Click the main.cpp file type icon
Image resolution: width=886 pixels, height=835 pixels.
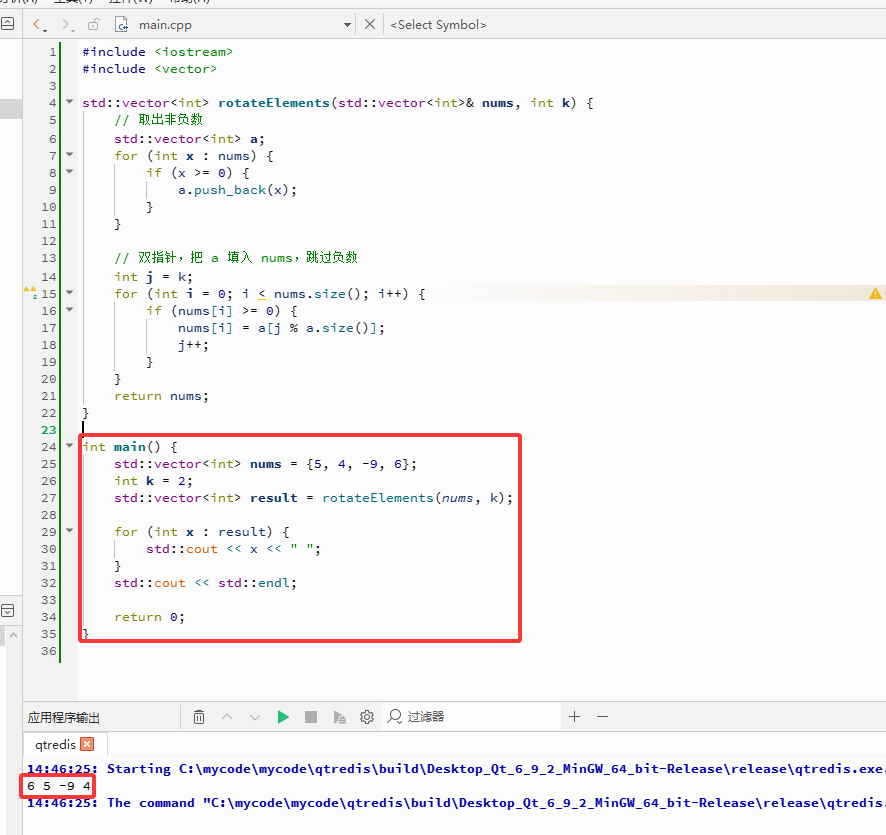coord(121,24)
